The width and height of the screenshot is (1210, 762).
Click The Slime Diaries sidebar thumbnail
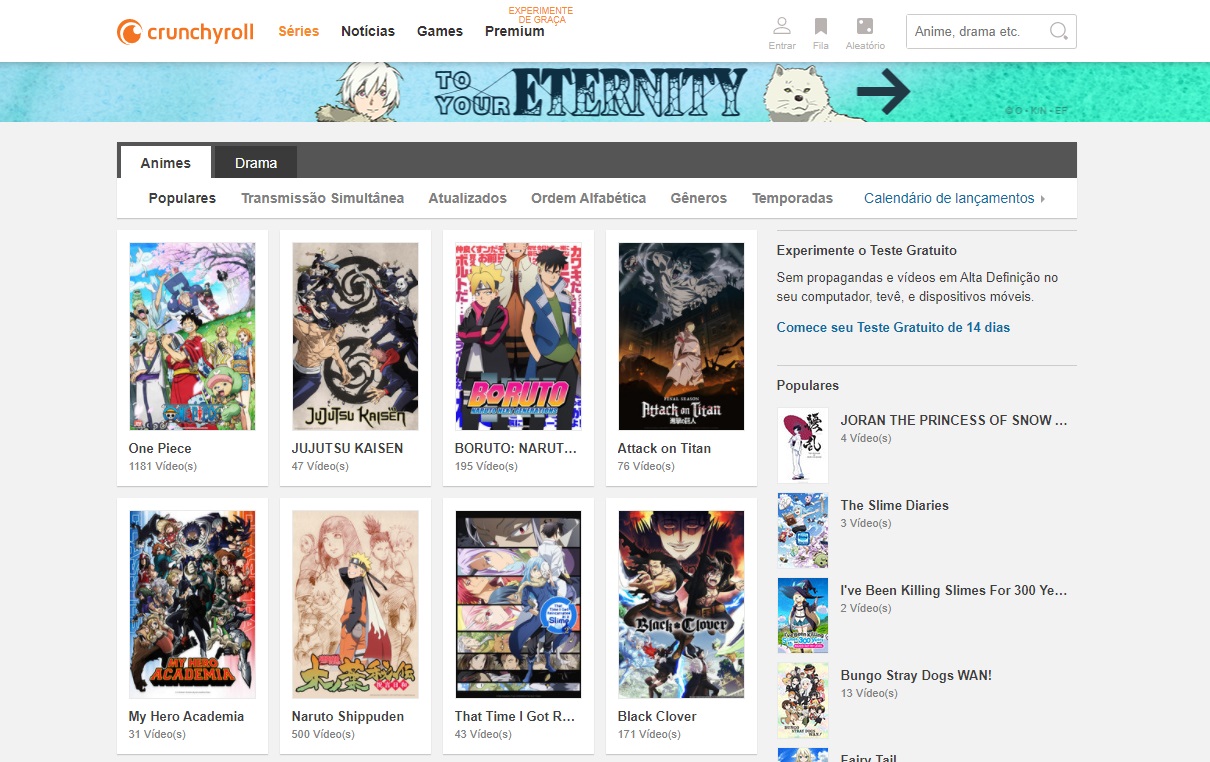[x=803, y=530]
